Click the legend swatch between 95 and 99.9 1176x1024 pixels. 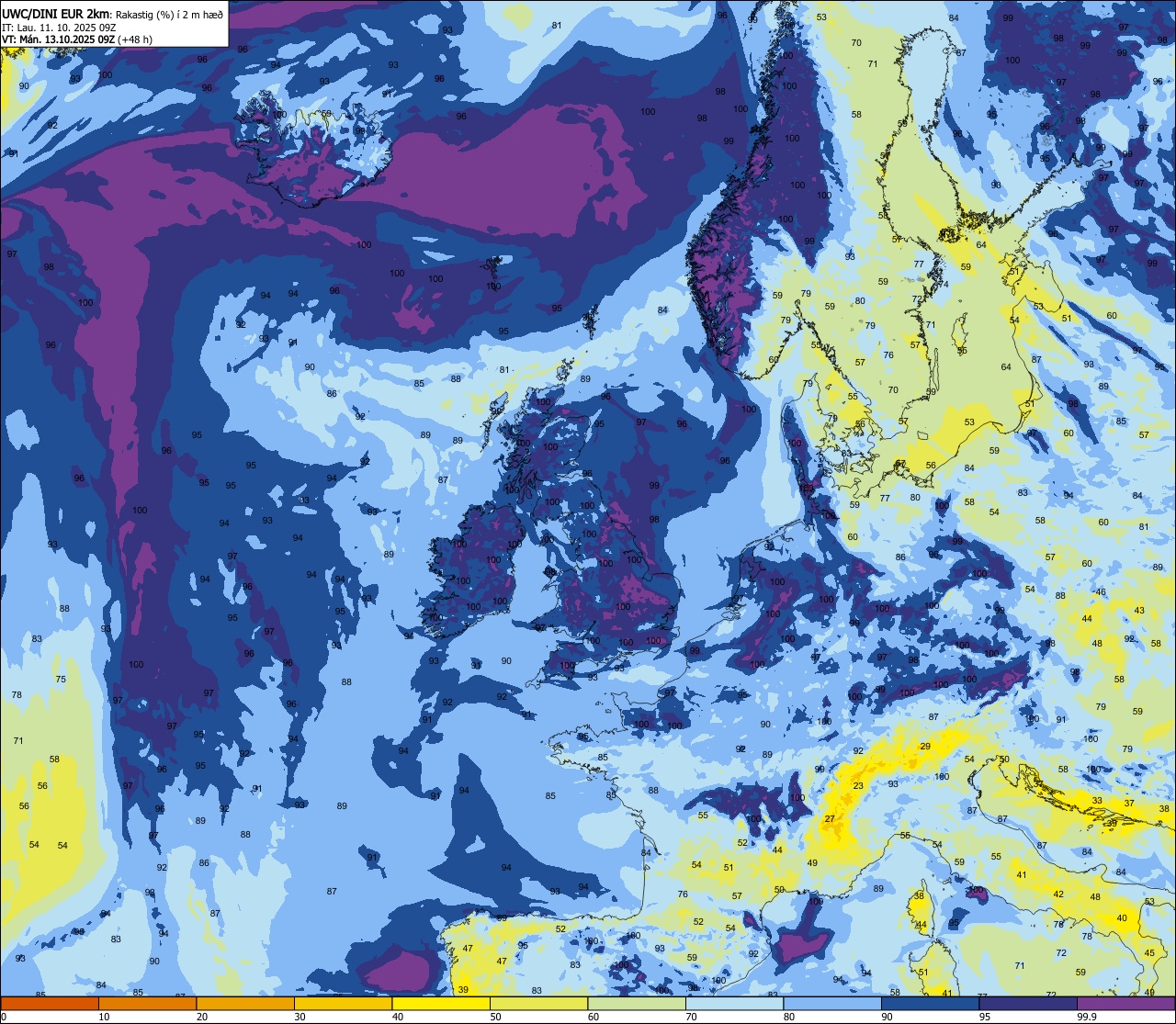tap(1028, 1003)
